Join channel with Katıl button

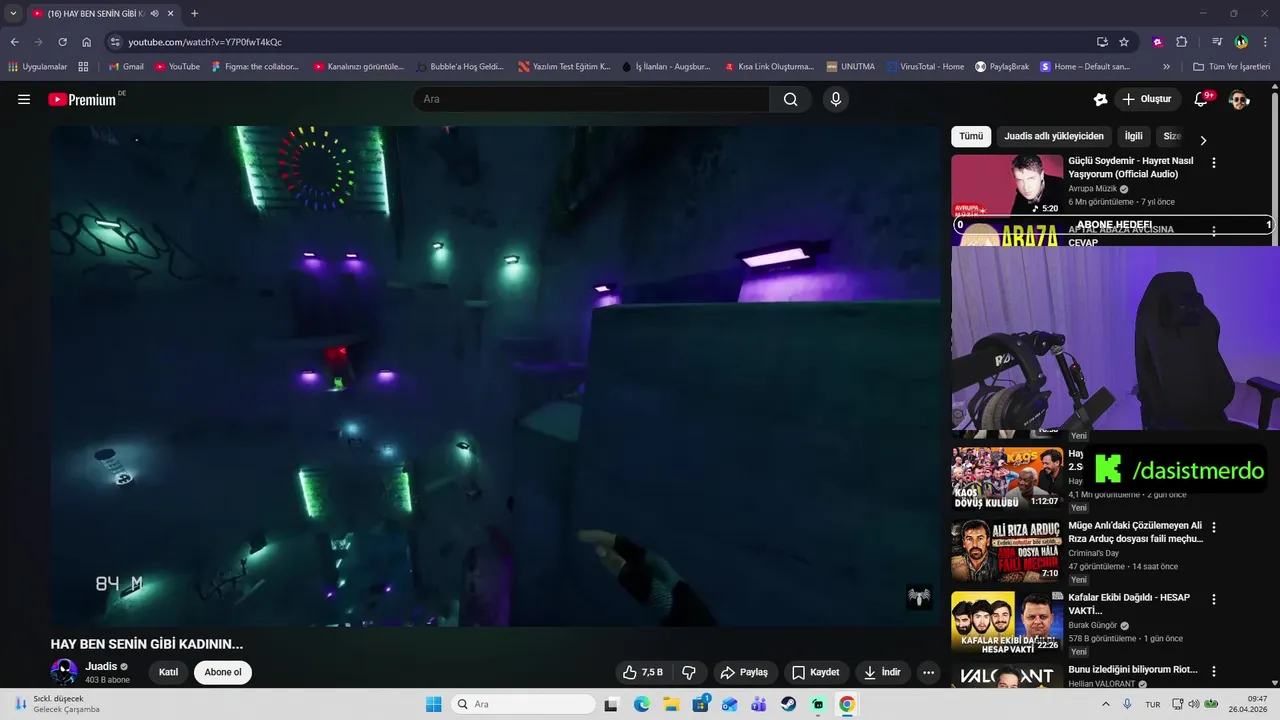(x=168, y=672)
